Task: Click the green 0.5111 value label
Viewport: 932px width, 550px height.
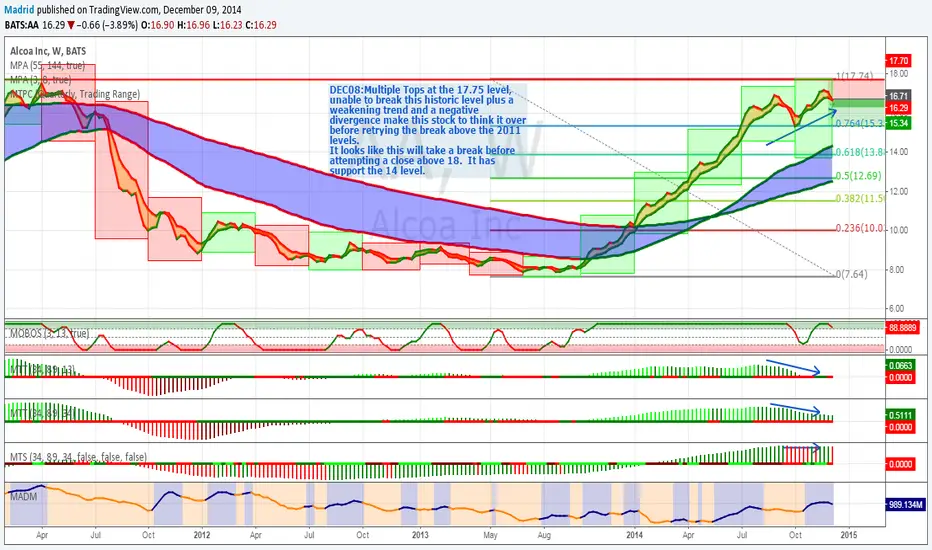Action: (x=900, y=416)
